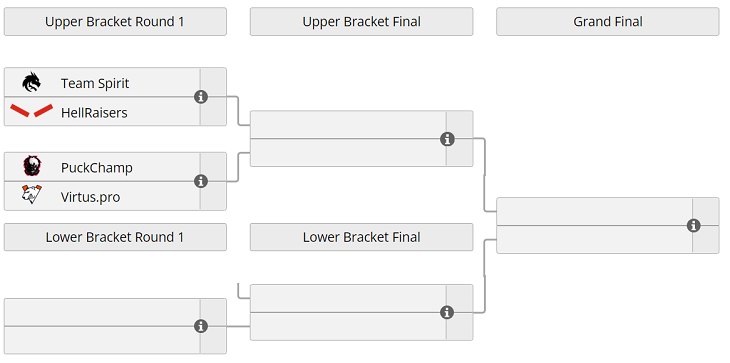
Task: Select the Lower Bracket Final header
Action: (362, 237)
